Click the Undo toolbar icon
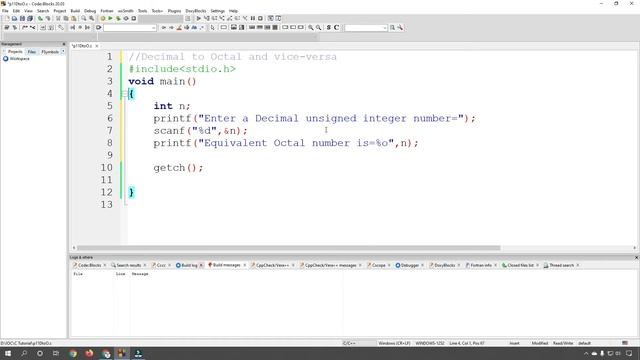This screenshot has height=360, width=640. pos(40,18)
